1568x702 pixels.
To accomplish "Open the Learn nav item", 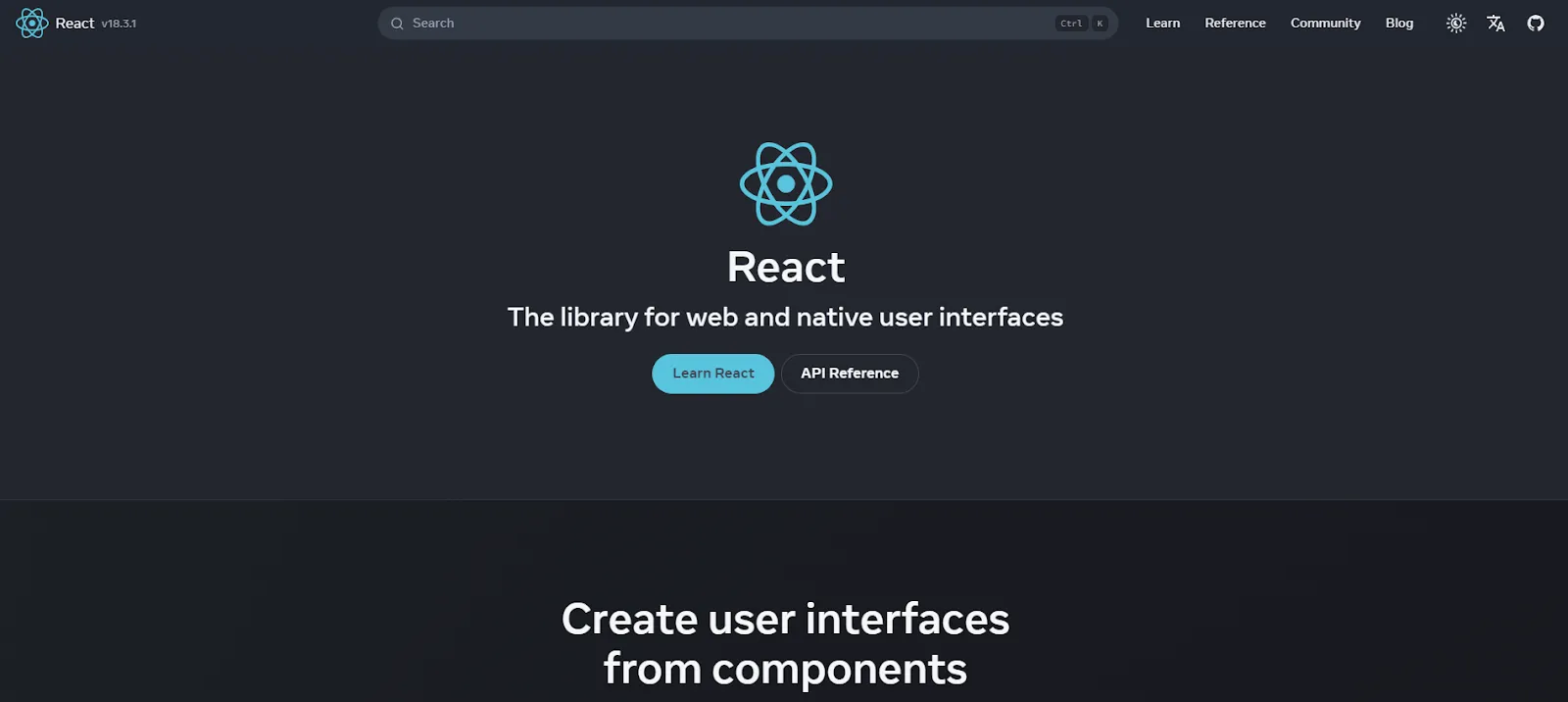I will 1162,23.
